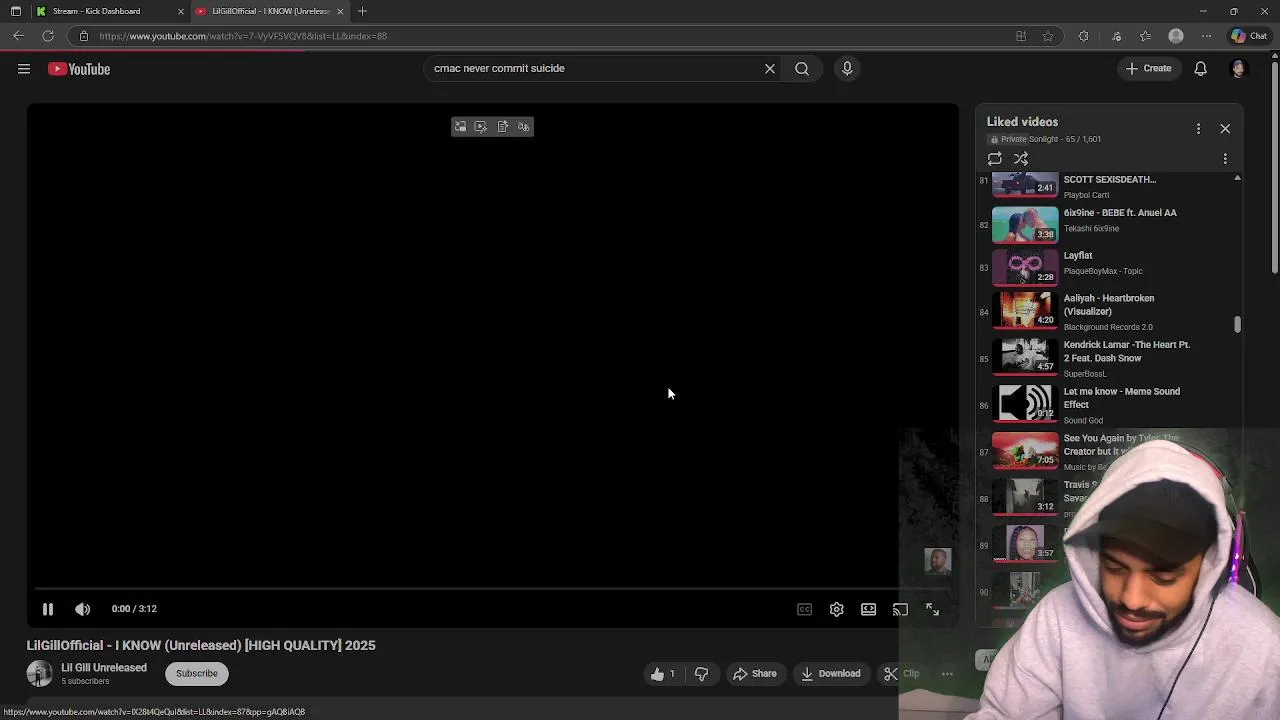1280x720 pixels.
Task: Click the playlist panel scrollbar thumb
Action: (1237, 324)
